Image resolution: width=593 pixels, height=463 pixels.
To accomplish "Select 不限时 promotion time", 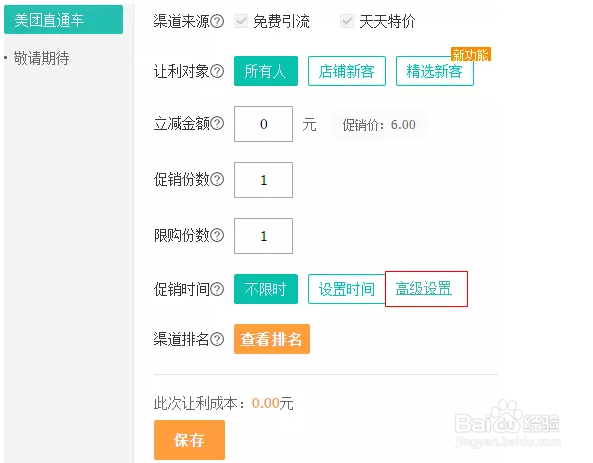I will (266, 289).
